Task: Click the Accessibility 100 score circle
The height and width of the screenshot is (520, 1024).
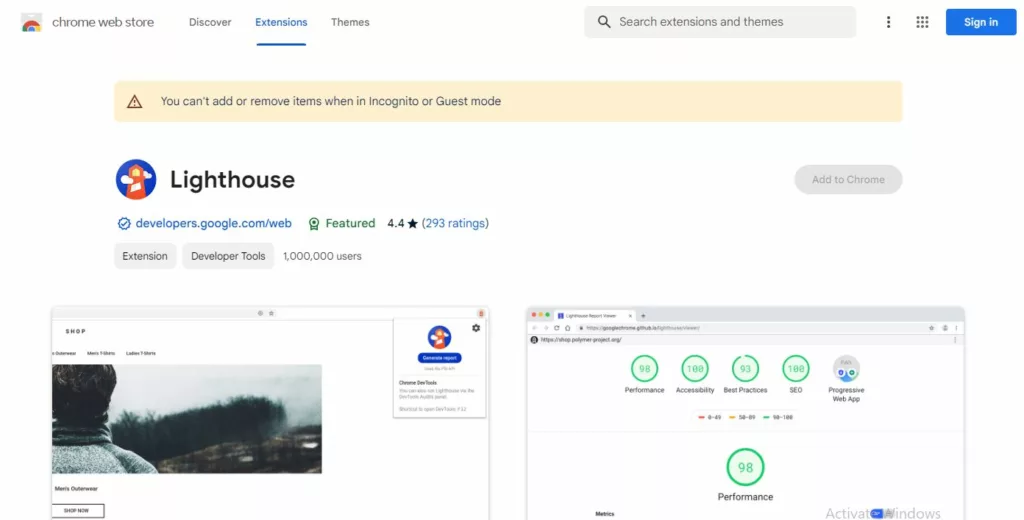Action: click(695, 368)
